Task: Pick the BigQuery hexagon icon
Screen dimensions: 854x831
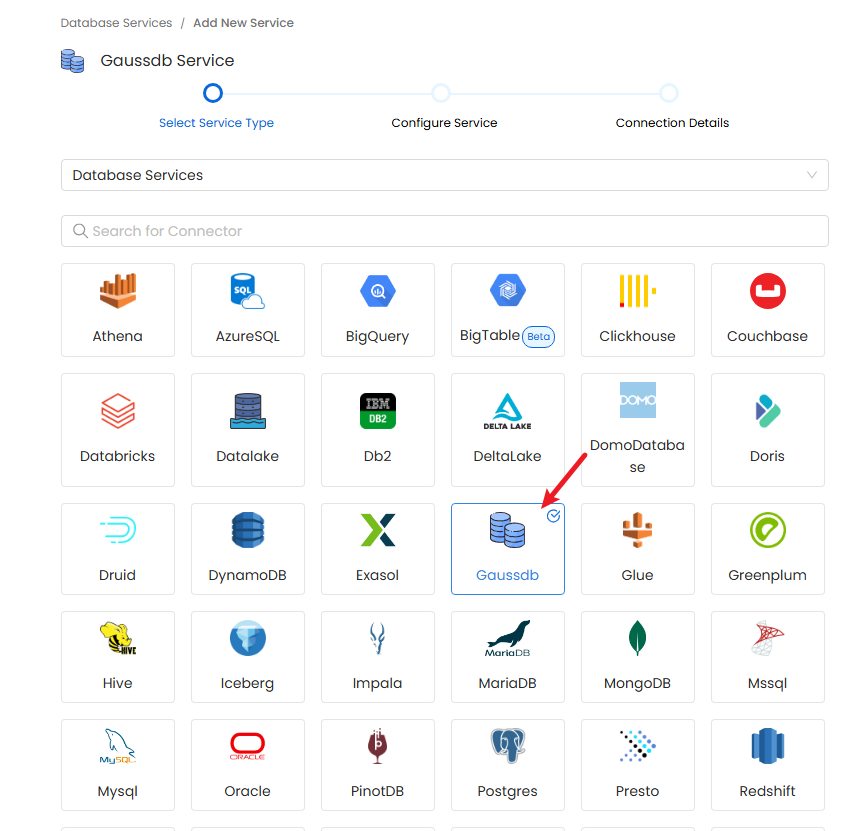Action: [377, 291]
